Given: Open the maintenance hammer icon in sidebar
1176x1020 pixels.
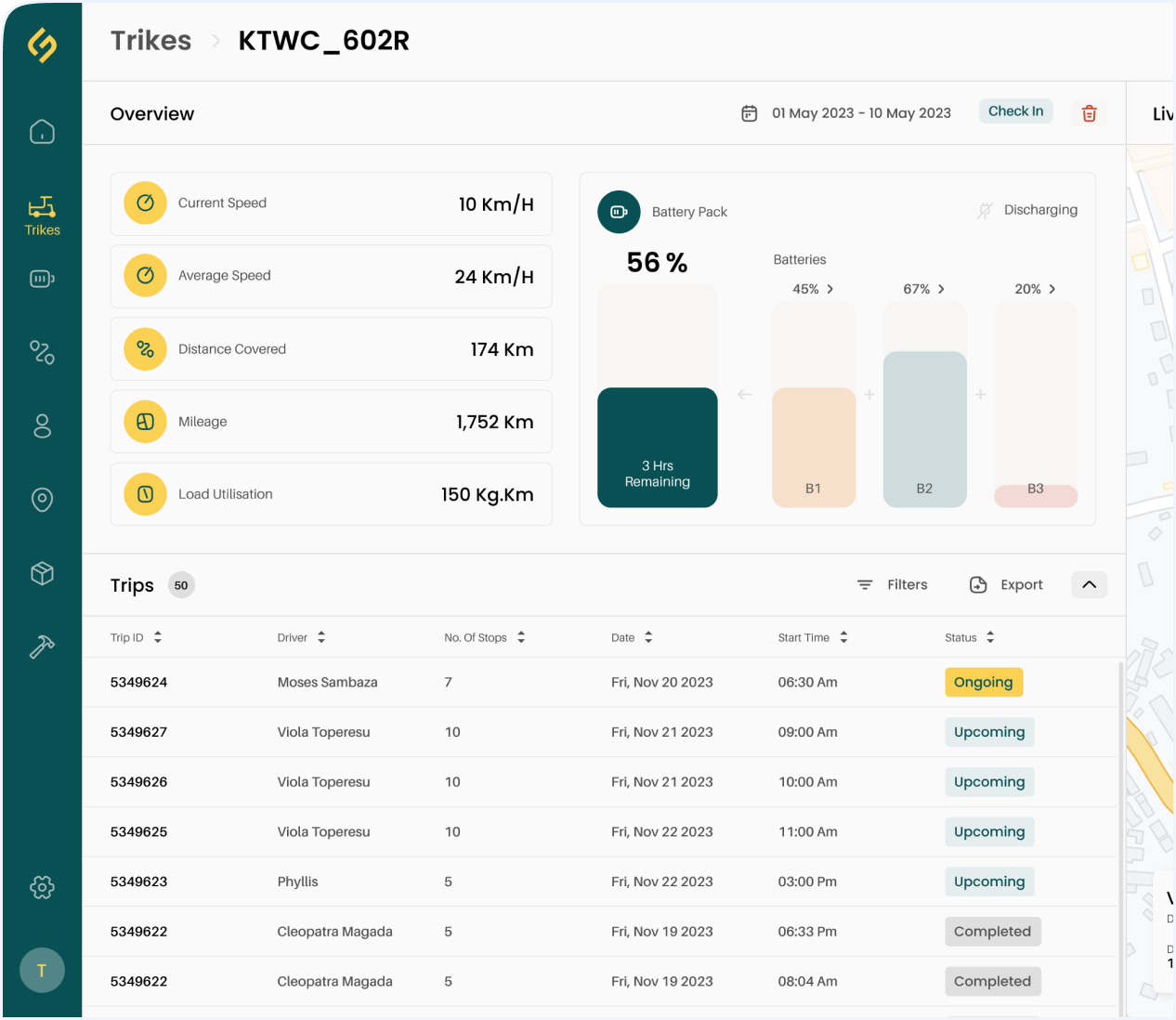Looking at the screenshot, I should click(x=42, y=647).
